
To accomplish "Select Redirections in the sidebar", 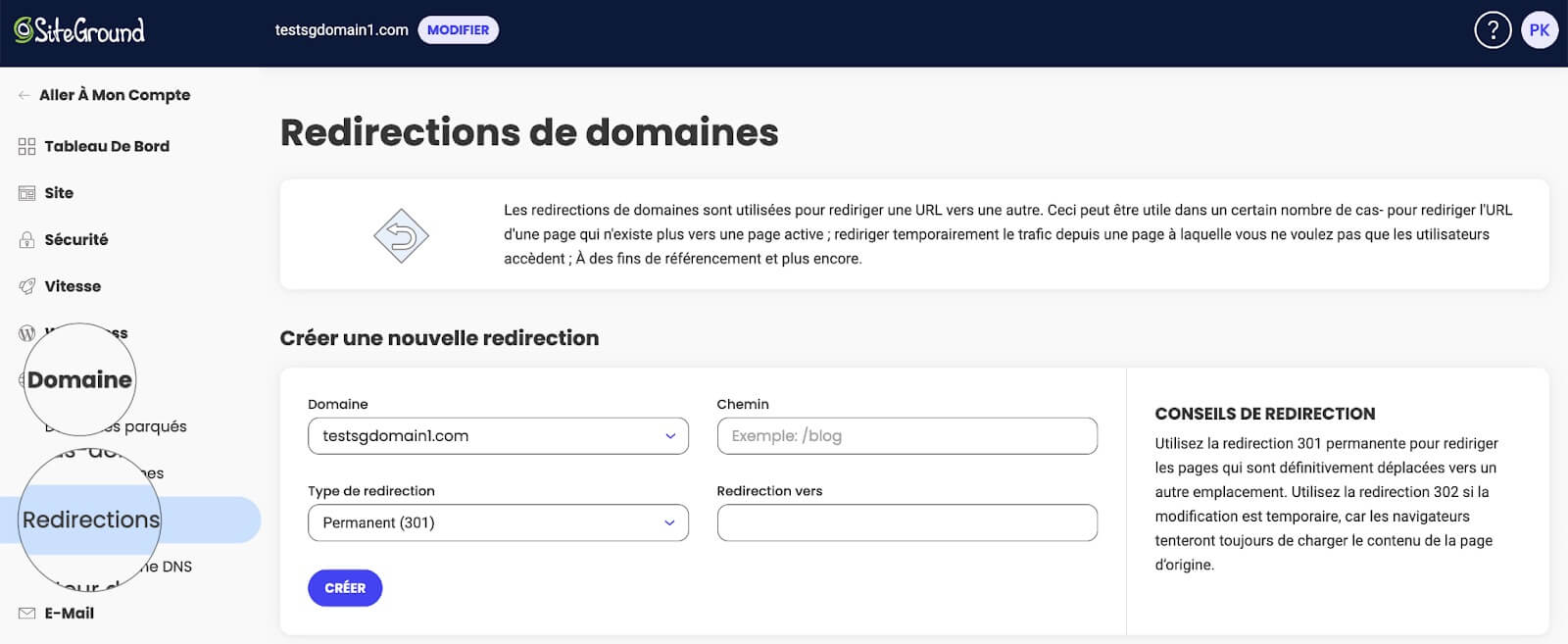I will (x=91, y=520).
